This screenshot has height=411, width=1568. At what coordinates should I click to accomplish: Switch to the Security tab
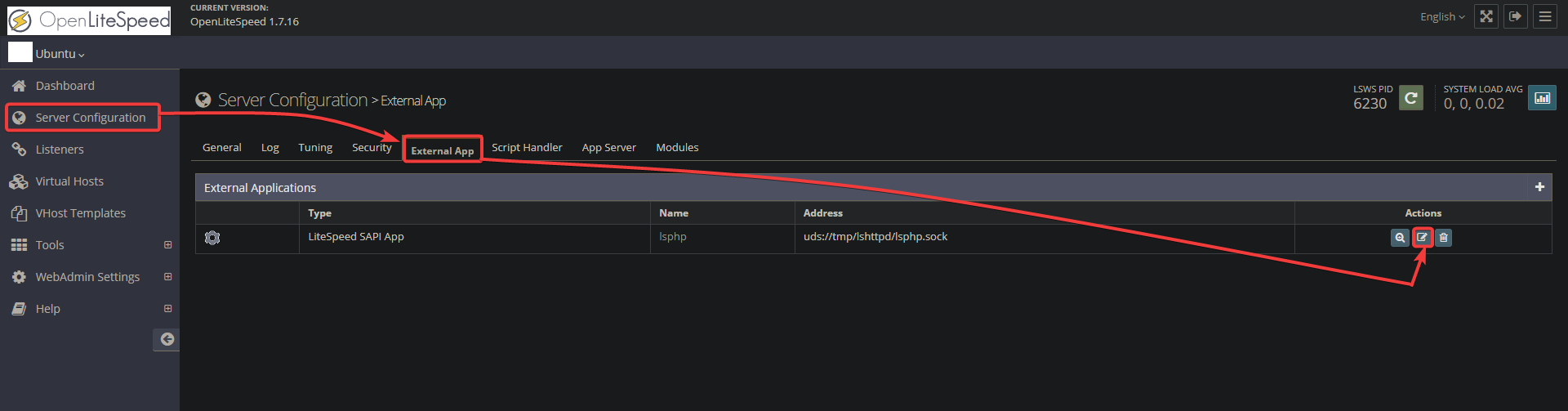[372, 148]
